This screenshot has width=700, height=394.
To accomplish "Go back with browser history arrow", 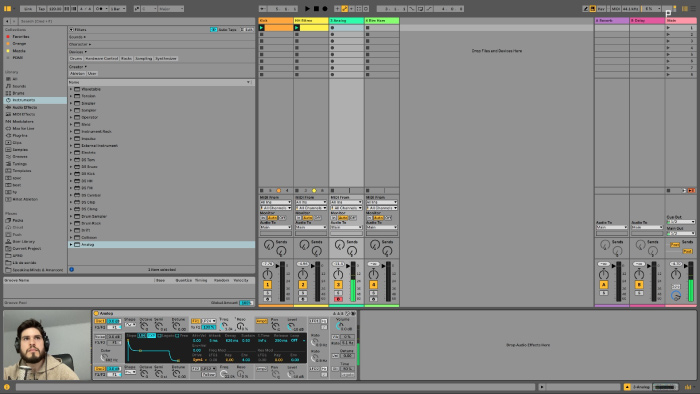I will click(7, 21).
